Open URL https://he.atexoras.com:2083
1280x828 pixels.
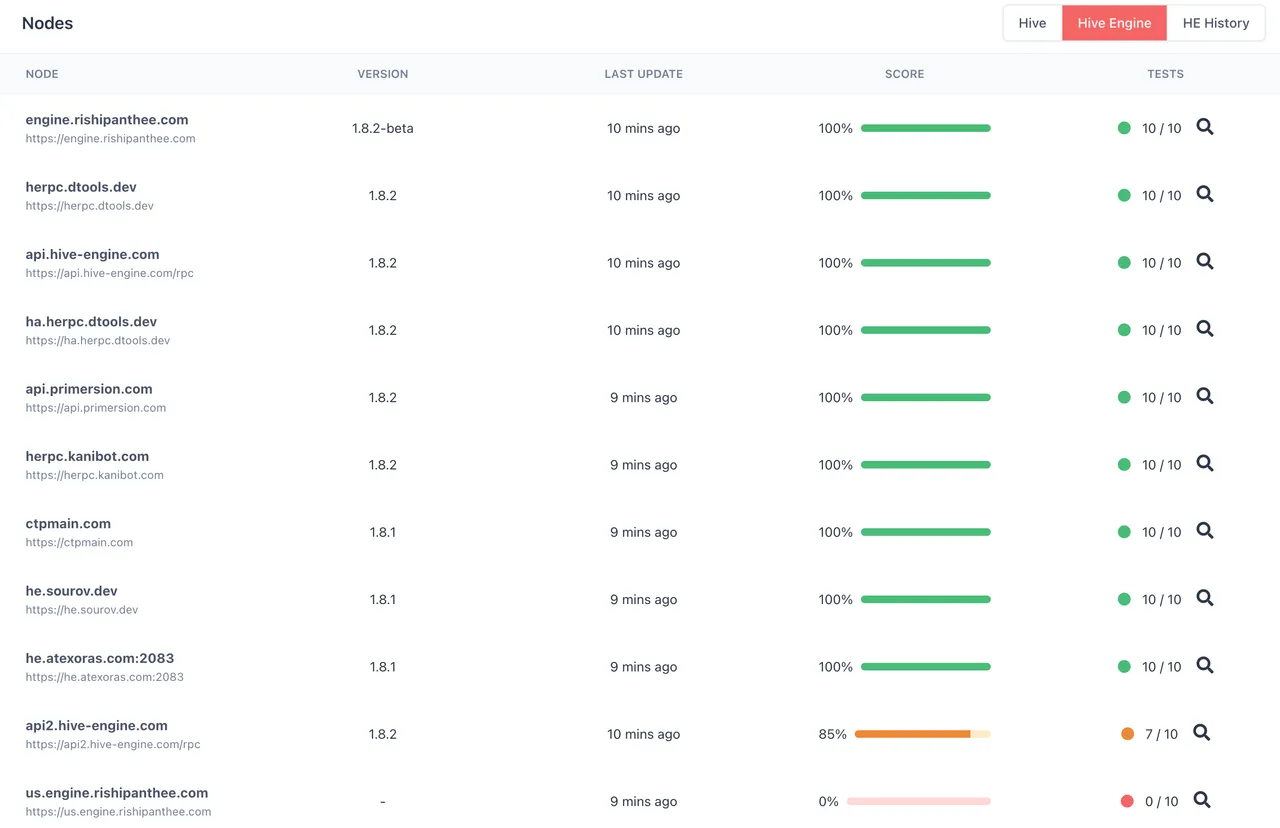[x=105, y=677]
